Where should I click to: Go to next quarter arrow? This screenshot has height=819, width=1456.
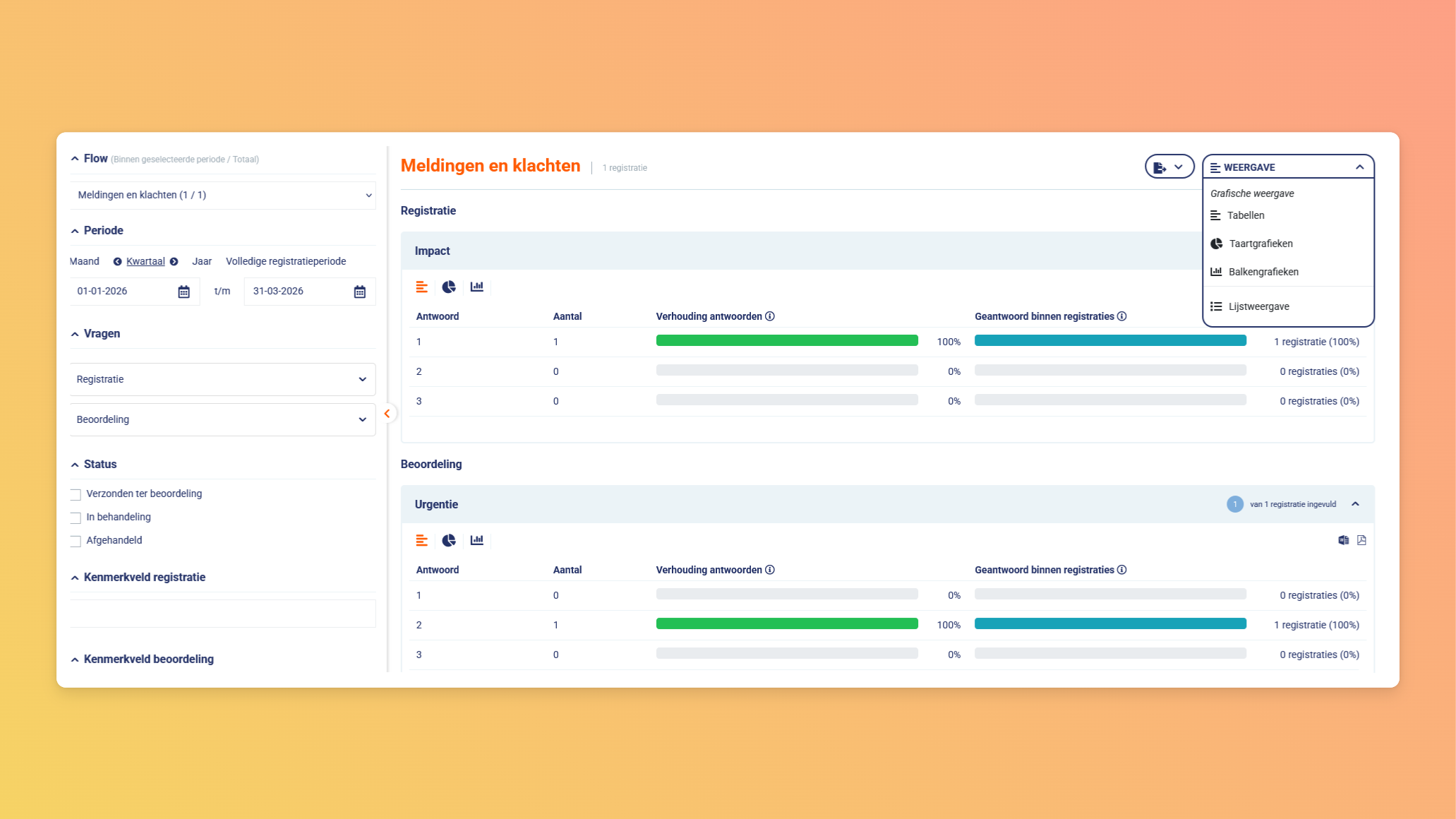coord(174,262)
